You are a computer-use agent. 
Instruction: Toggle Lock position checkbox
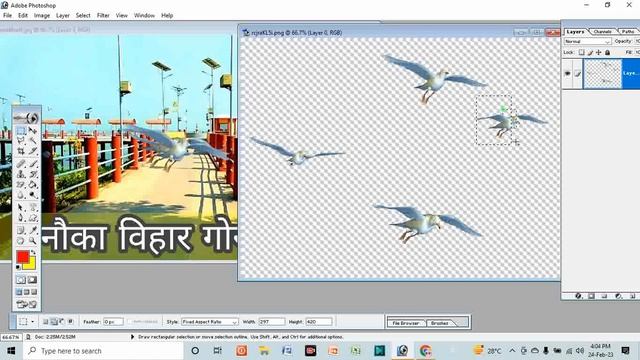(599, 53)
